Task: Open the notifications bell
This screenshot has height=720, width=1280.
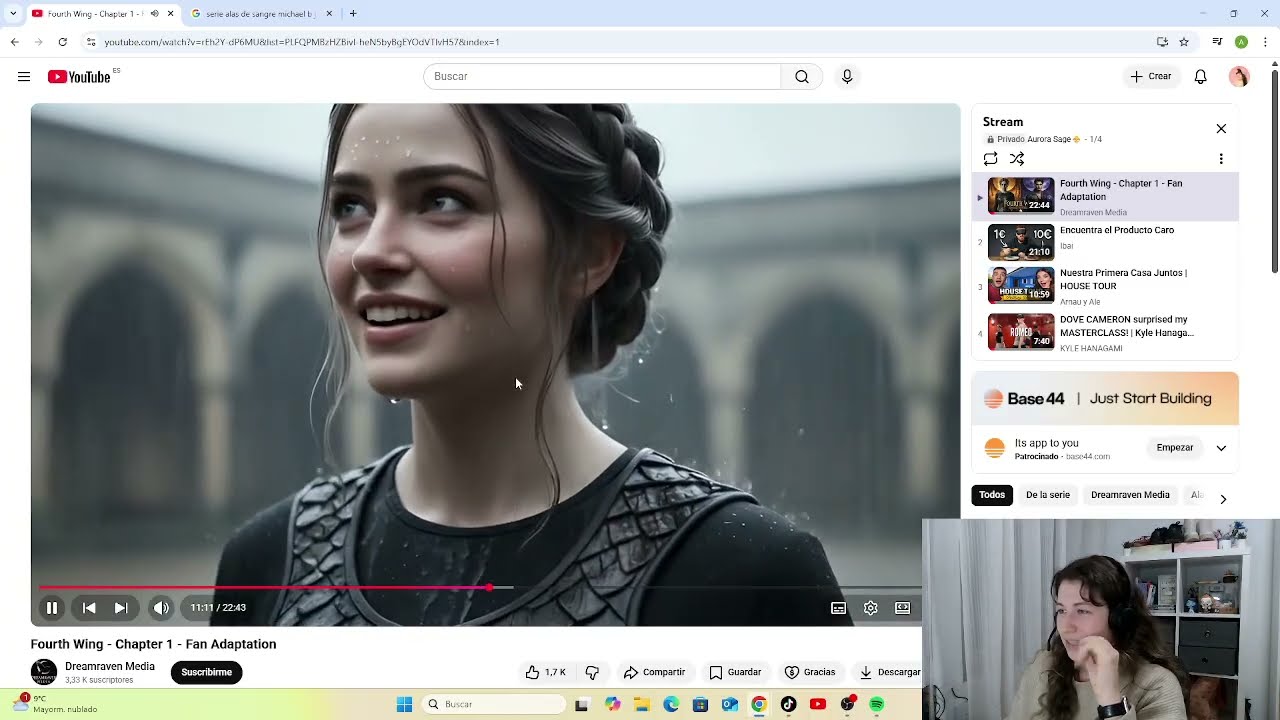Action: tap(1201, 77)
